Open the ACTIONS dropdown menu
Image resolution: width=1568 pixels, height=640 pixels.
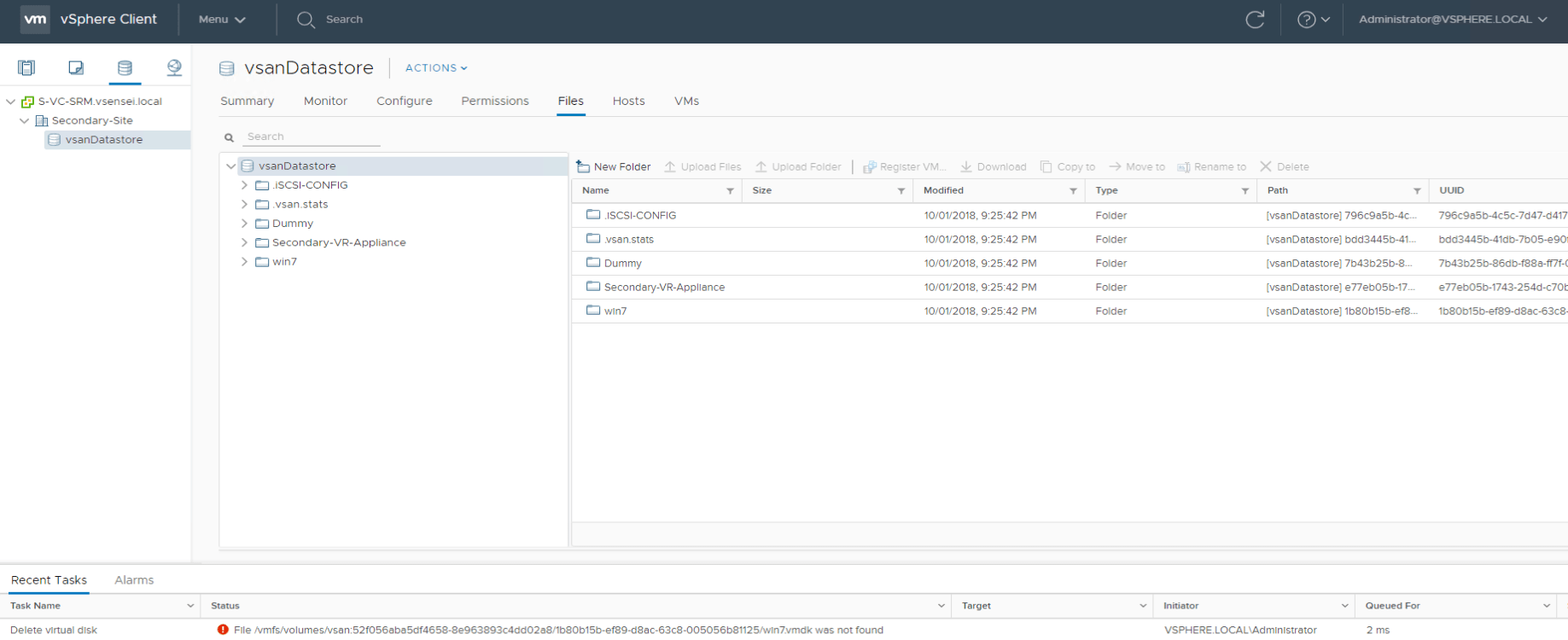tap(436, 68)
